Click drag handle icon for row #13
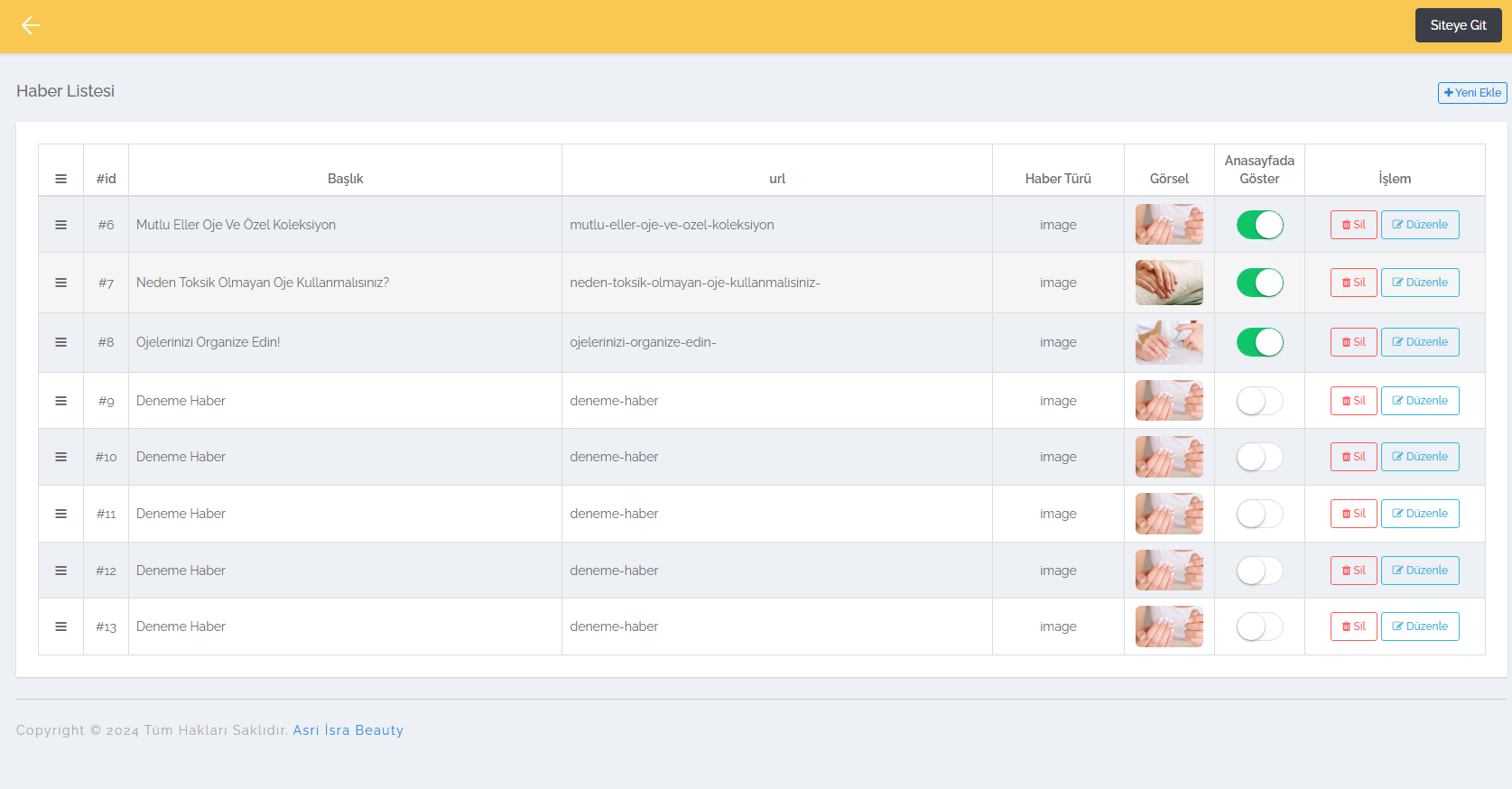This screenshot has width=1512, height=789. pyautogui.click(x=60, y=627)
